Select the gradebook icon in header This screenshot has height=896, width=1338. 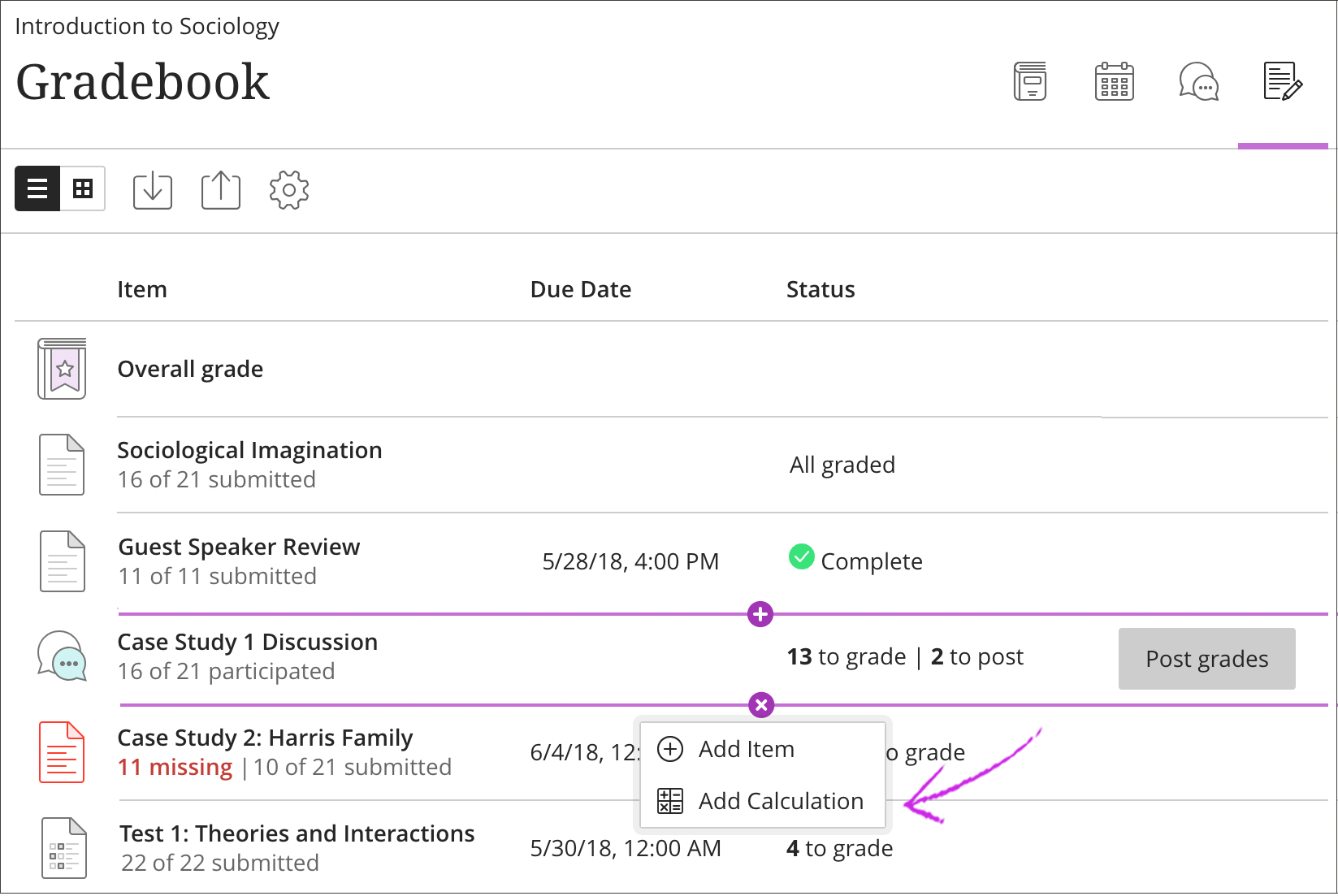pos(1283,82)
